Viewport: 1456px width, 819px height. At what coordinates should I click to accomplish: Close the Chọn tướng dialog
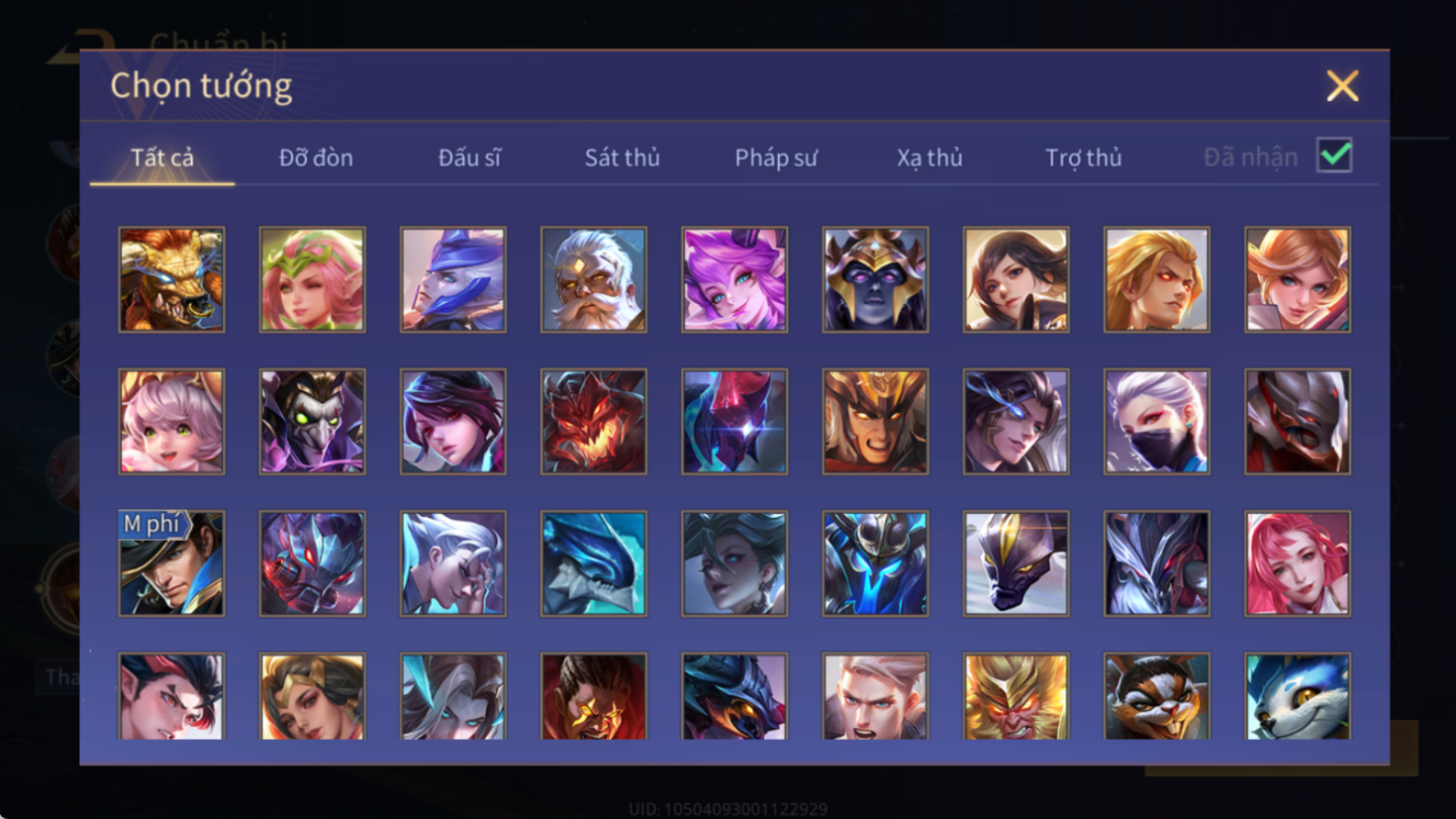coord(1342,86)
